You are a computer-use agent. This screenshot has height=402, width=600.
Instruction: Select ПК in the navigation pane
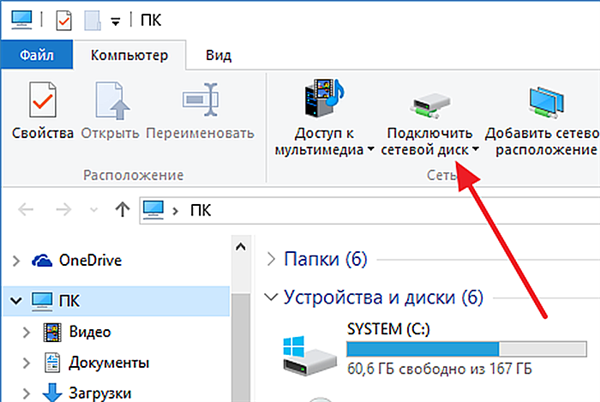[x=116, y=301]
